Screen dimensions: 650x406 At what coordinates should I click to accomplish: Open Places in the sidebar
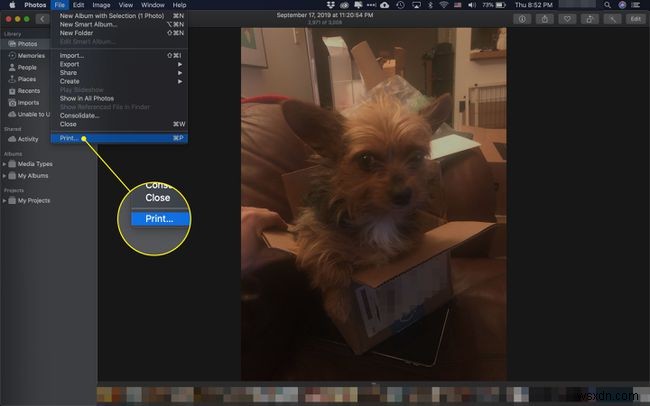(x=25, y=79)
